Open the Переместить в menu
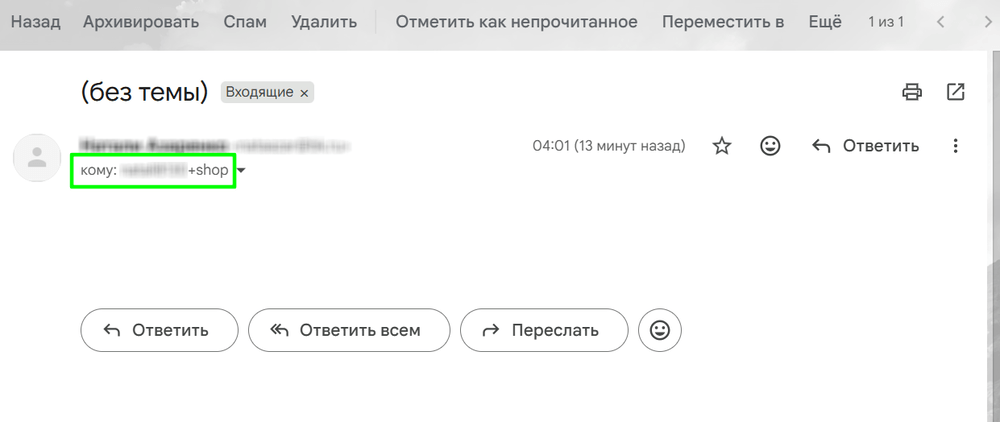1000x422 pixels. tap(723, 22)
